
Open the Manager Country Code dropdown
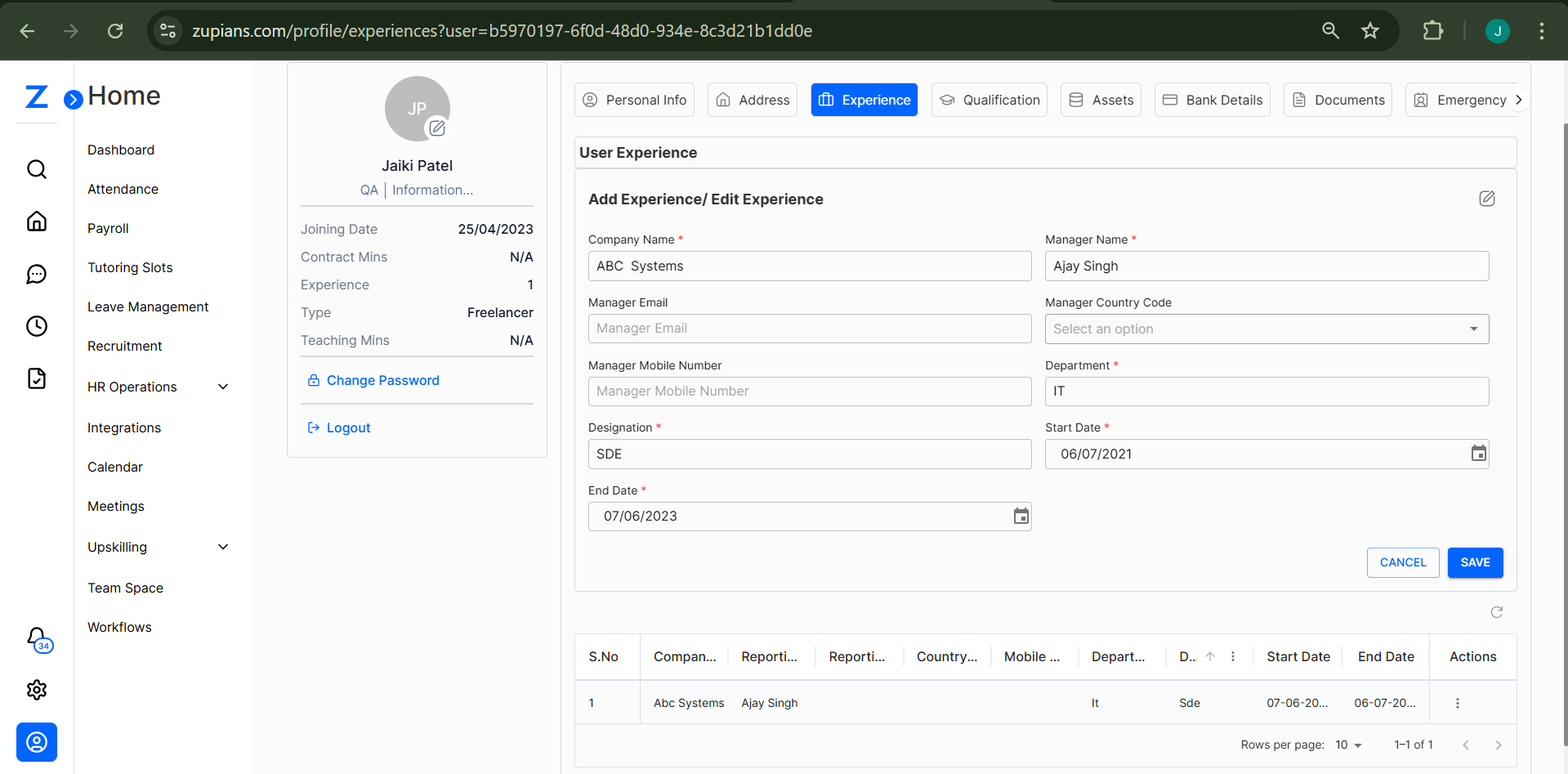(1266, 329)
